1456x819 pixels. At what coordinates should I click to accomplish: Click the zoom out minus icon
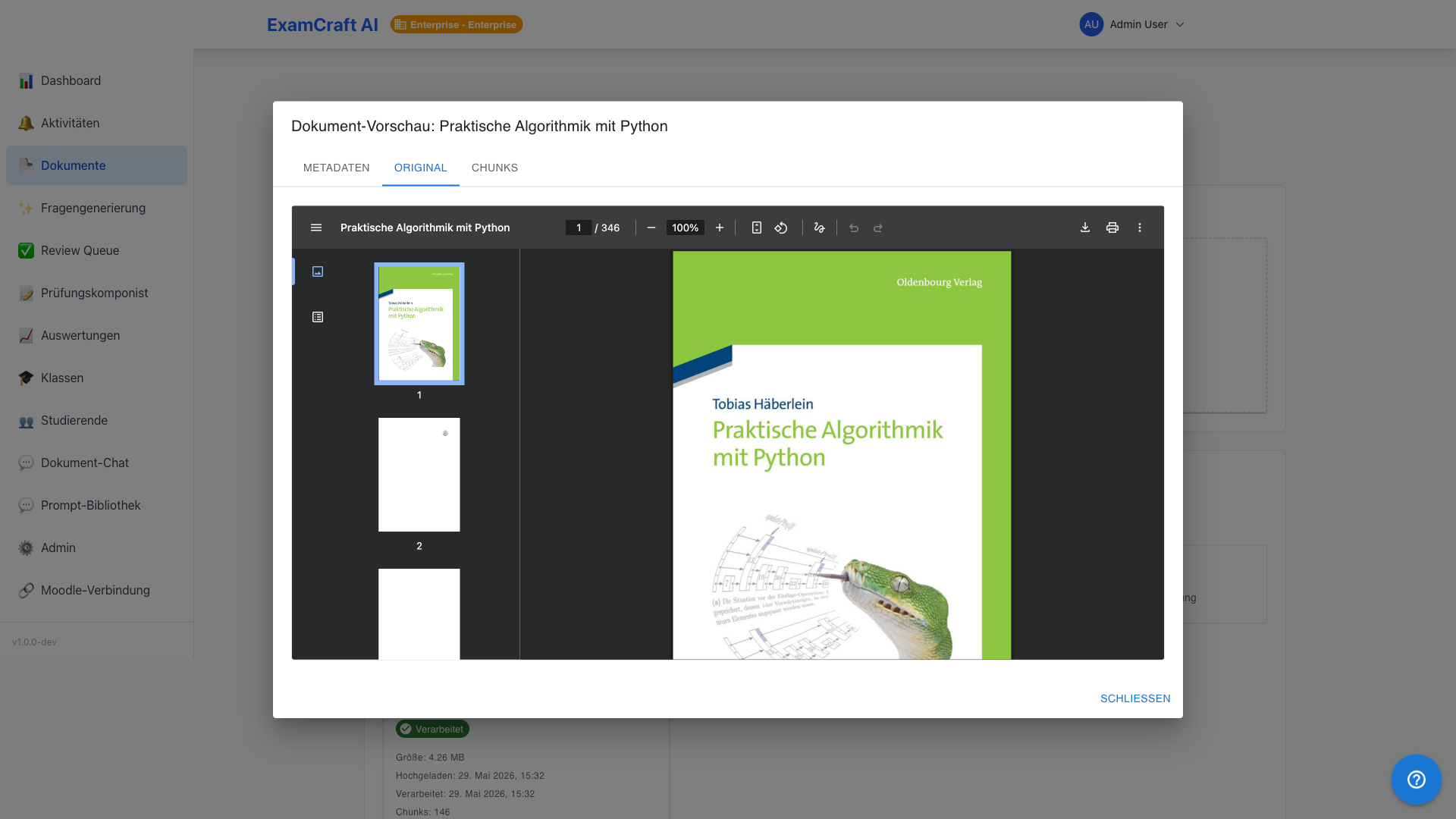pos(651,227)
